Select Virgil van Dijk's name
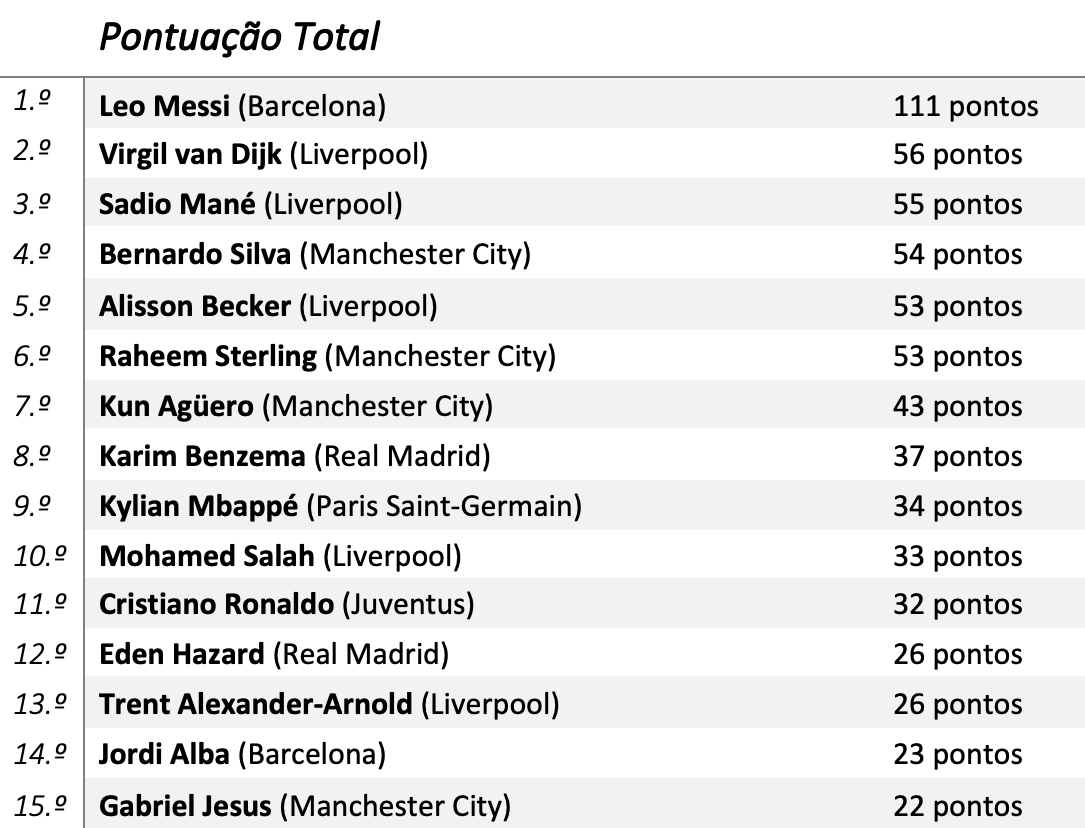The image size is (1085, 828). point(191,155)
